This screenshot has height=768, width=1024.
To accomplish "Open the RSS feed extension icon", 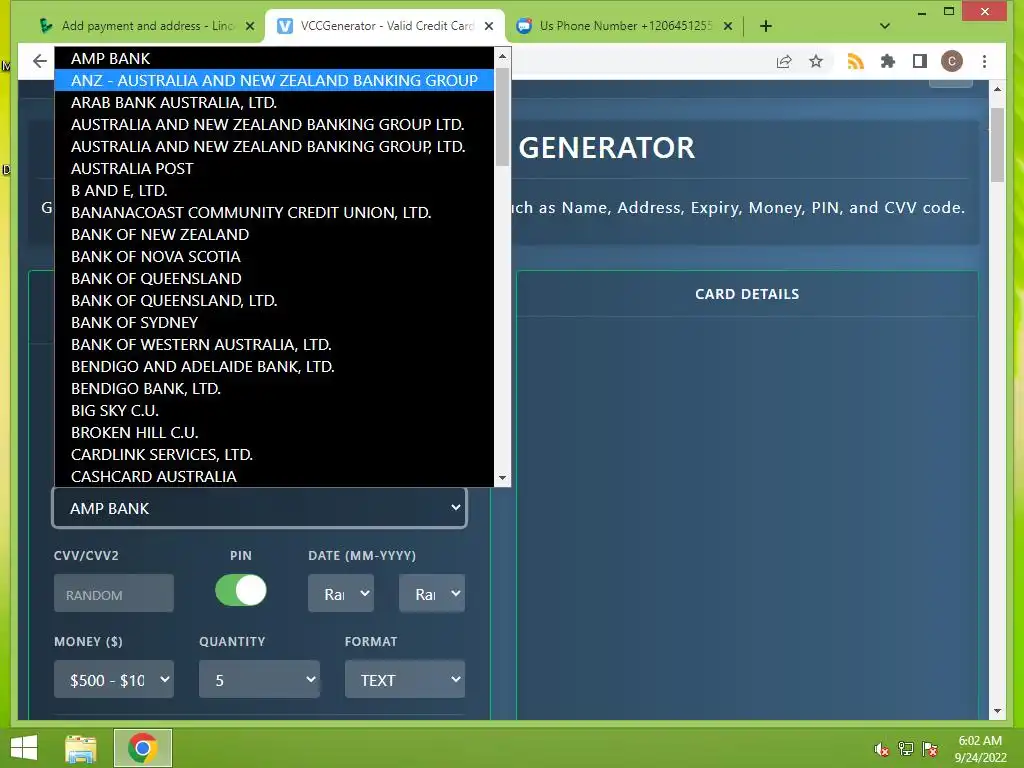I will point(856,61).
